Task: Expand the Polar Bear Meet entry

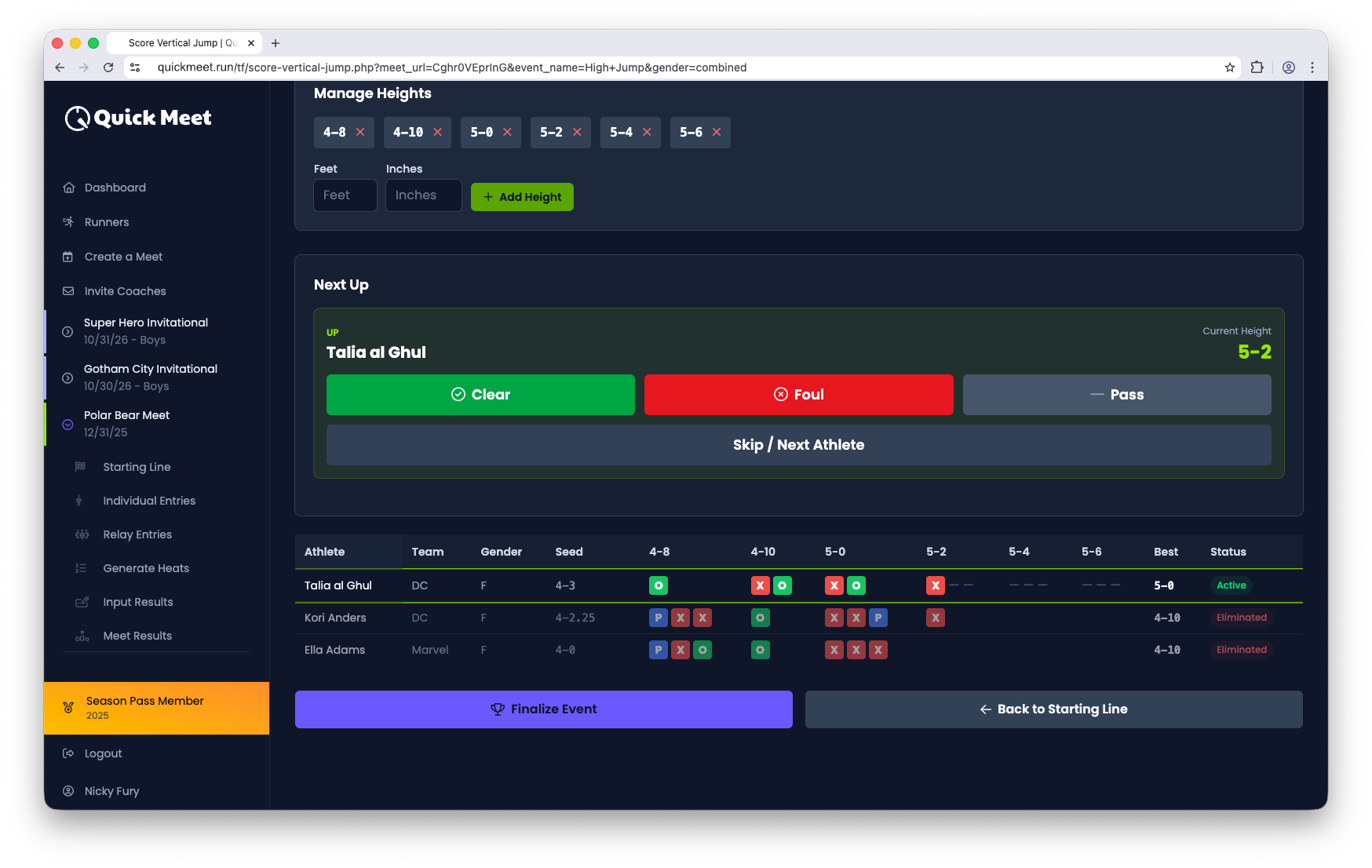Action: click(67, 424)
